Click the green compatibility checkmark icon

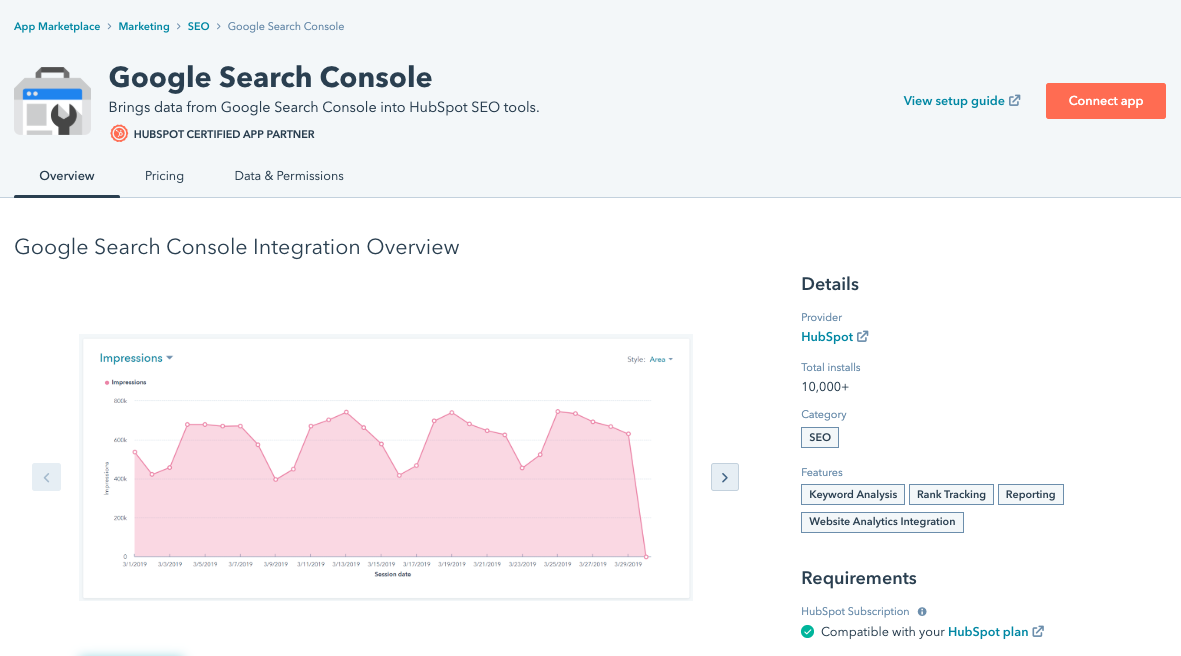point(807,632)
